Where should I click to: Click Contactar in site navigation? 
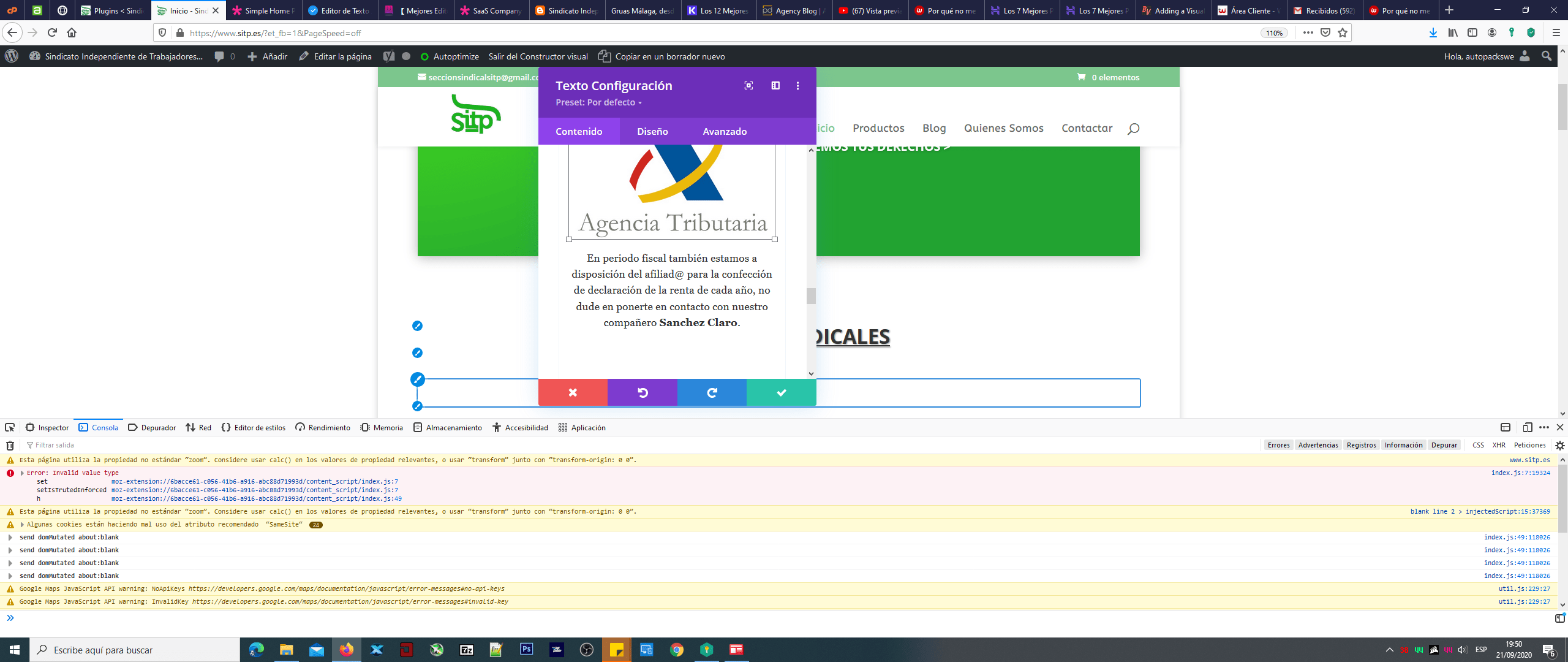pos(1087,128)
